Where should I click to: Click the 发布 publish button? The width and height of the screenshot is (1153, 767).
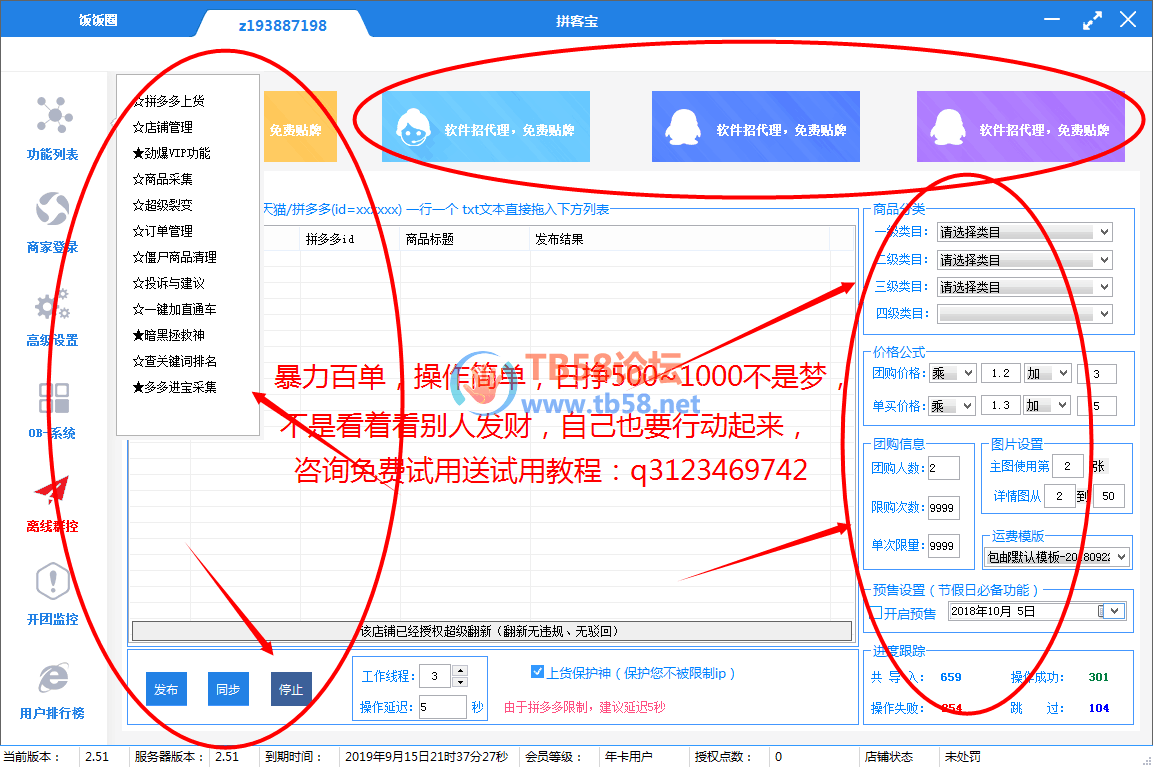point(166,689)
